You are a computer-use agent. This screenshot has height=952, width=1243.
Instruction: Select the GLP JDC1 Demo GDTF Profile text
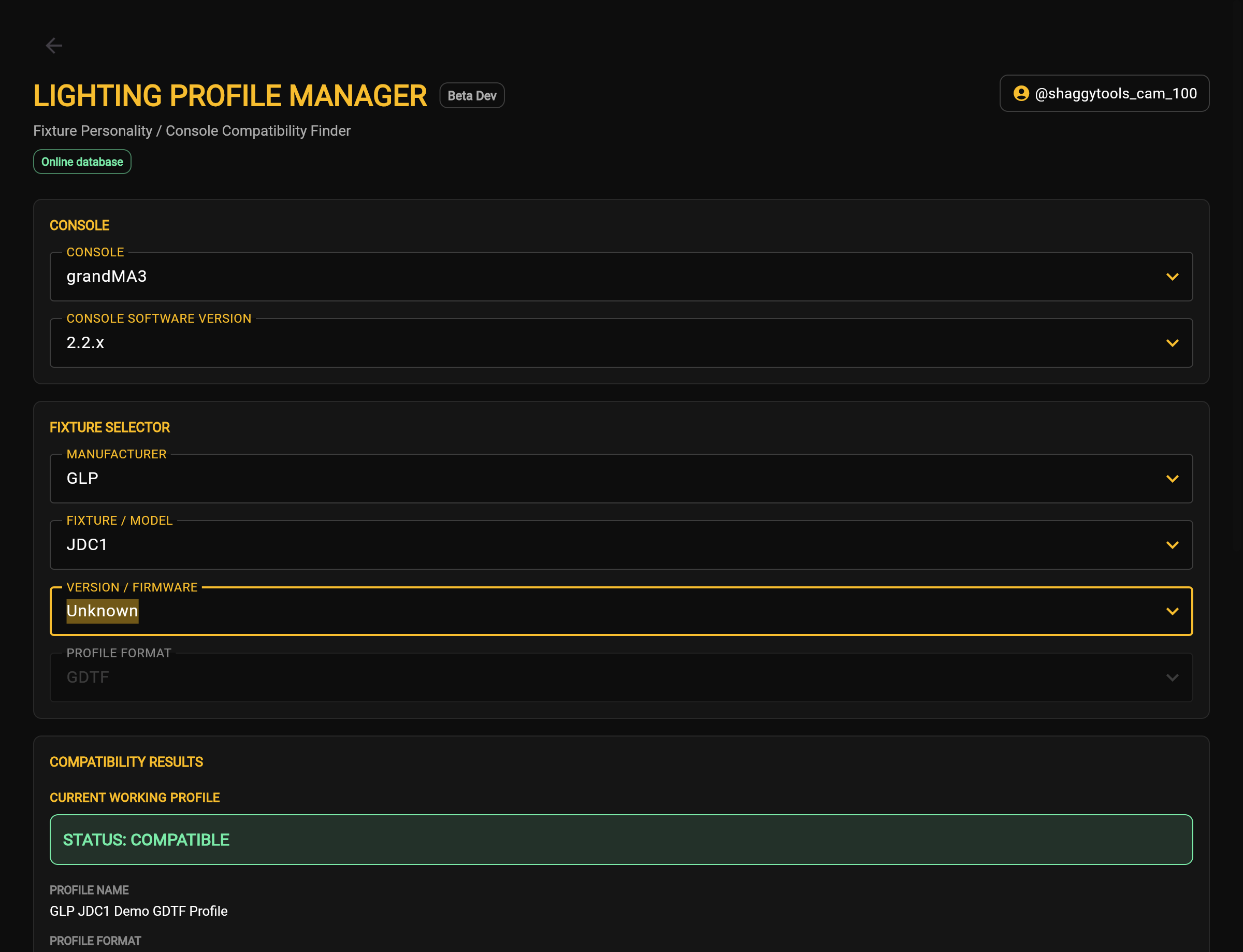tap(139, 911)
